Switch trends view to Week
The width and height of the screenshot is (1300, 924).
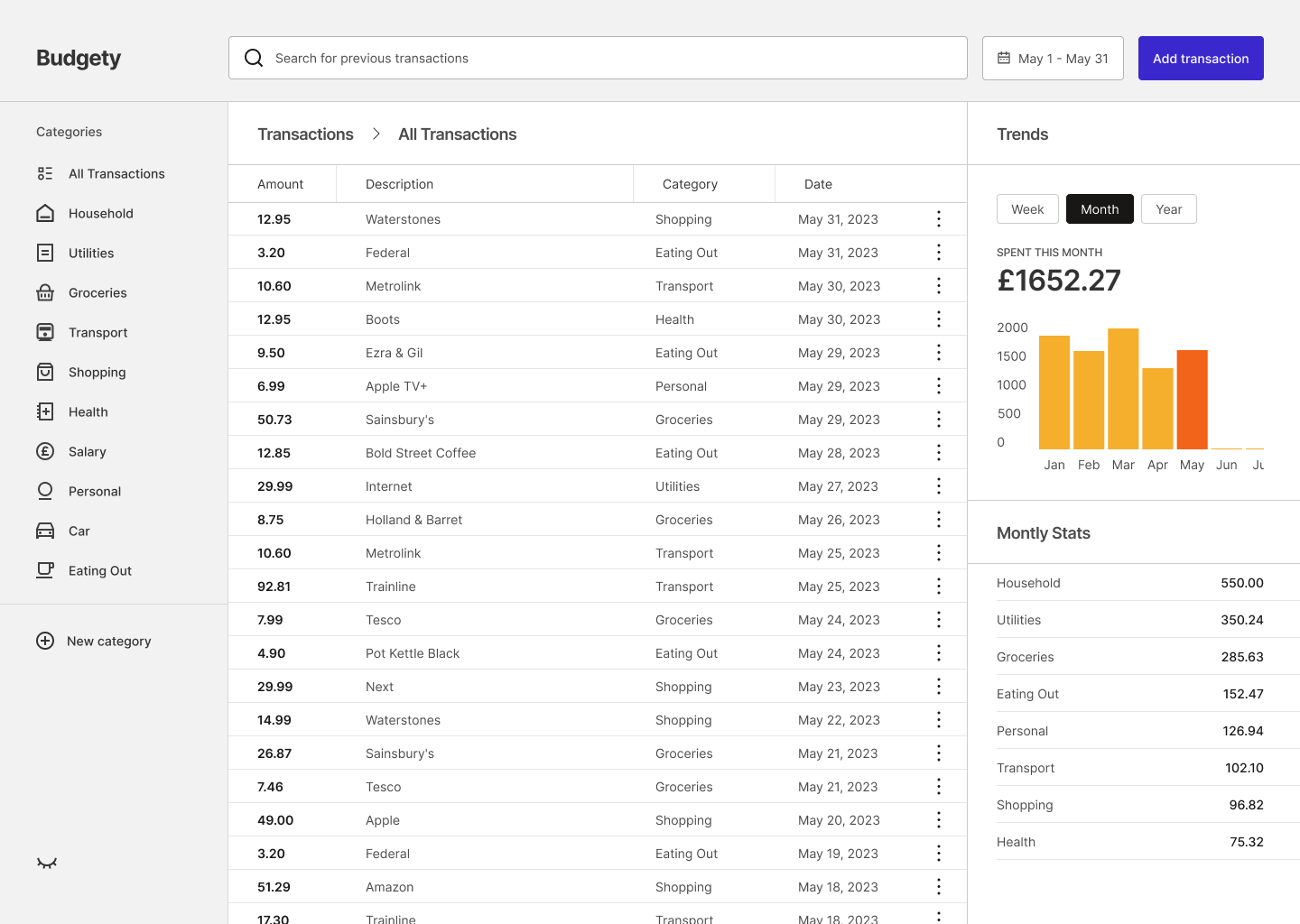pyautogui.click(x=1027, y=209)
